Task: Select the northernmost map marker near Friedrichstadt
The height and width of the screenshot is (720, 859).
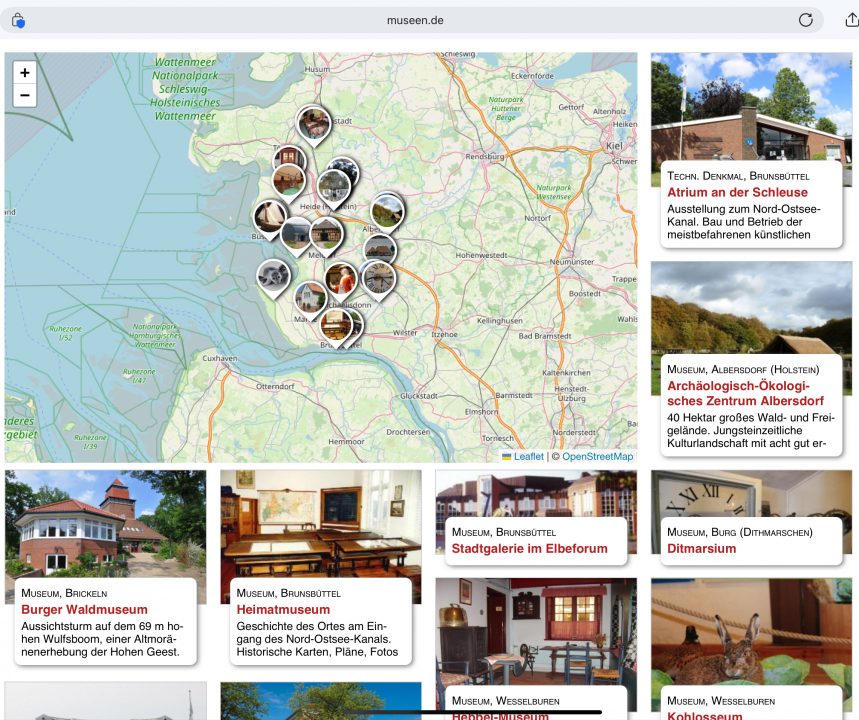Action: tap(313, 124)
